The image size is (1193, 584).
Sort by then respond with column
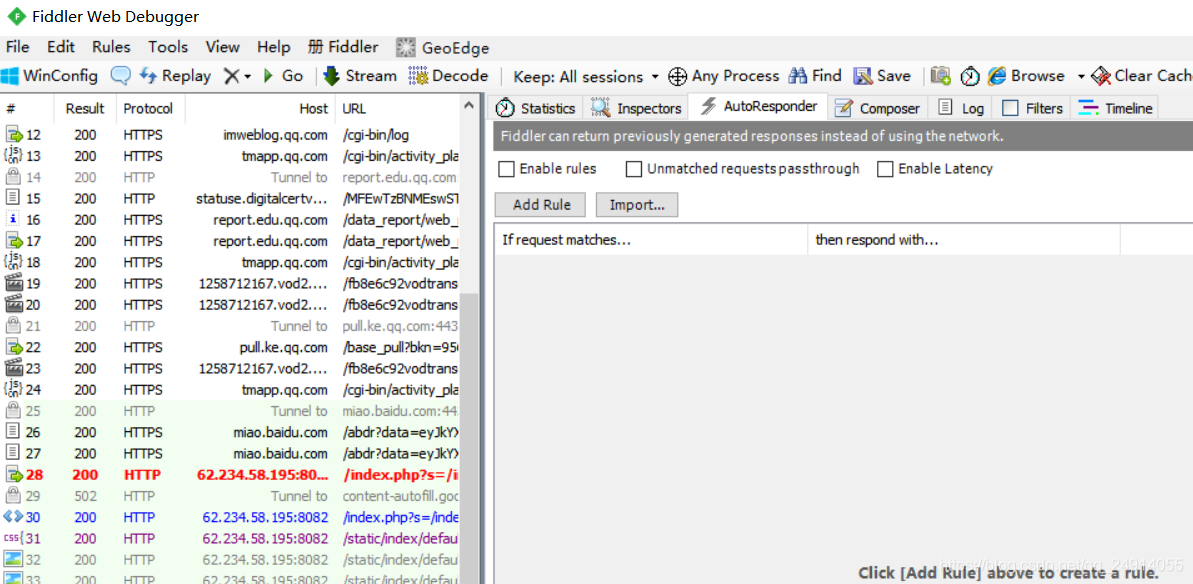[x=964, y=240]
